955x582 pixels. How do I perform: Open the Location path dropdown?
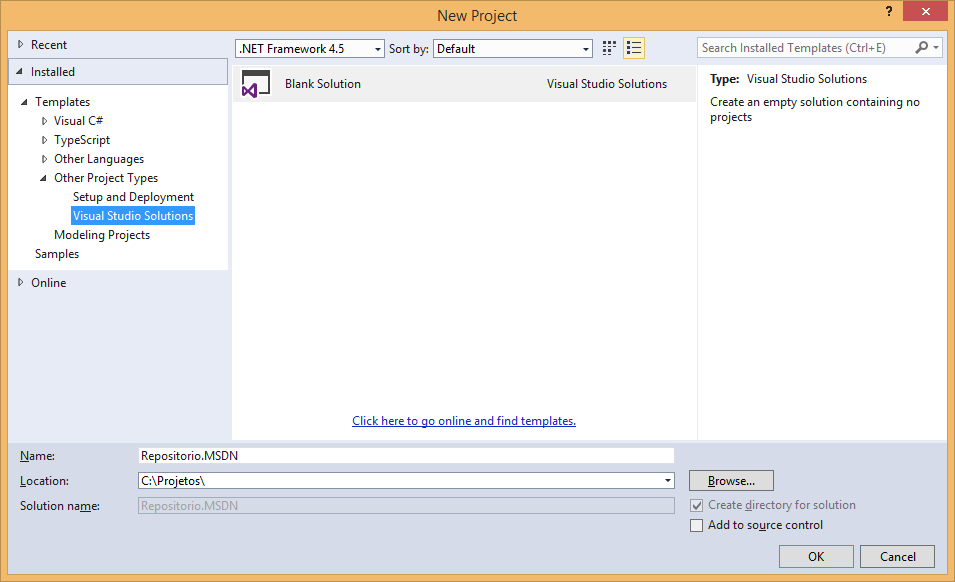pyautogui.click(x=668, y=481)
